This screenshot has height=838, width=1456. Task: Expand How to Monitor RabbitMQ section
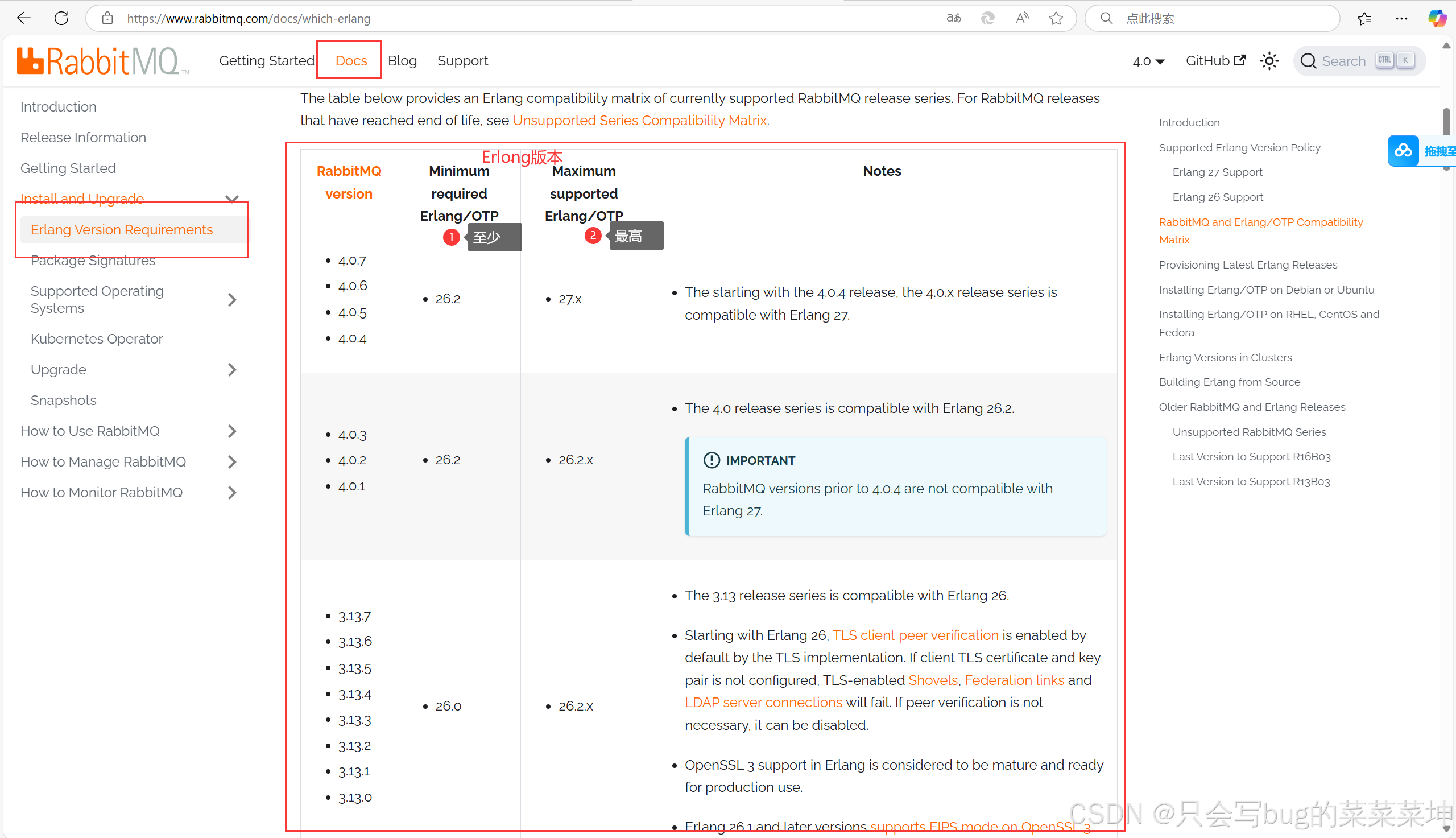point(232,493)
